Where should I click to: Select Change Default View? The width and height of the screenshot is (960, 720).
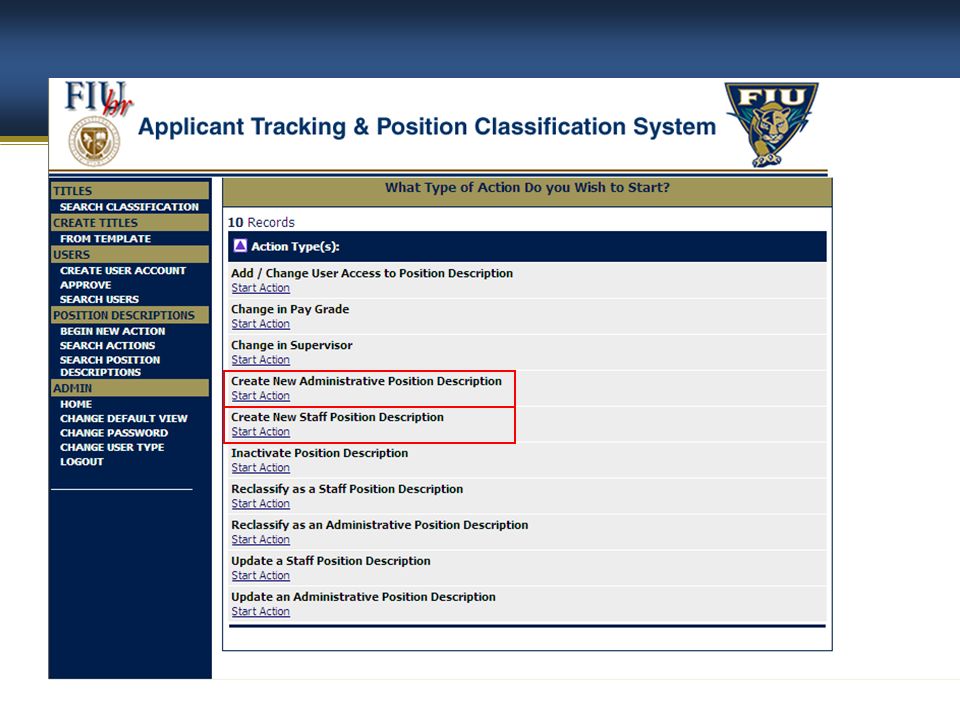tap(124, 419)
